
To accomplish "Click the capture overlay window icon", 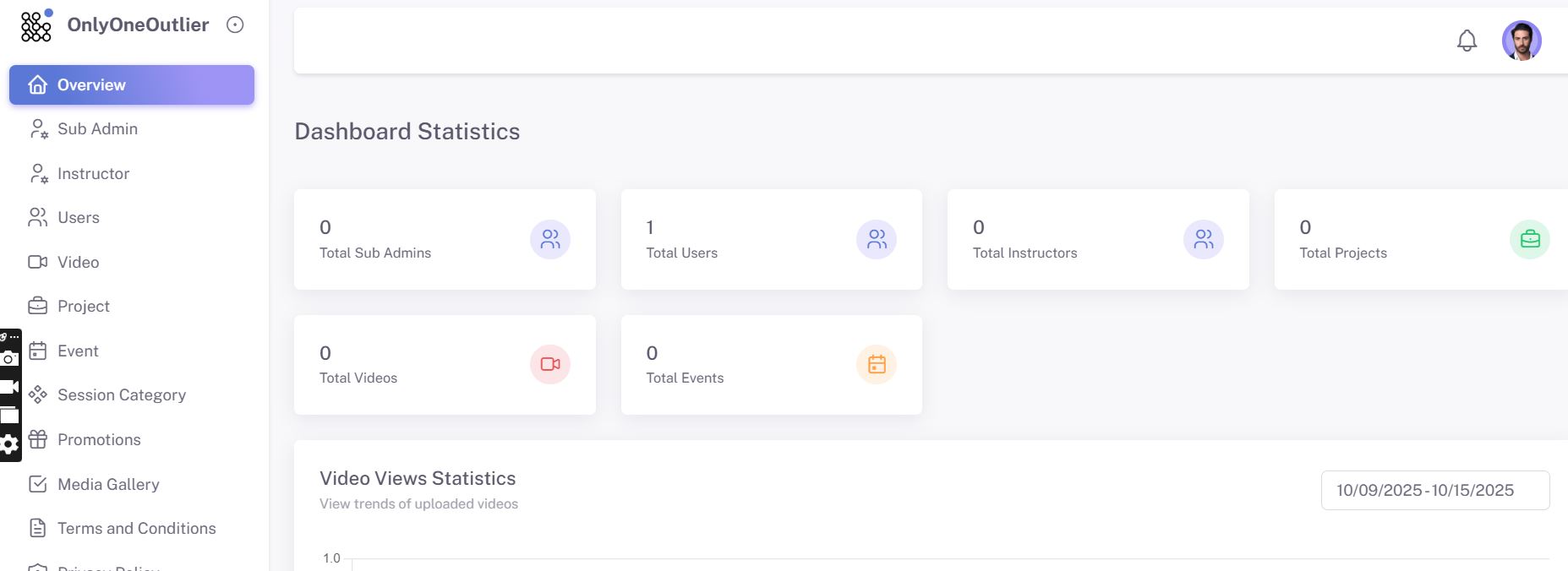I will [9, 416].
